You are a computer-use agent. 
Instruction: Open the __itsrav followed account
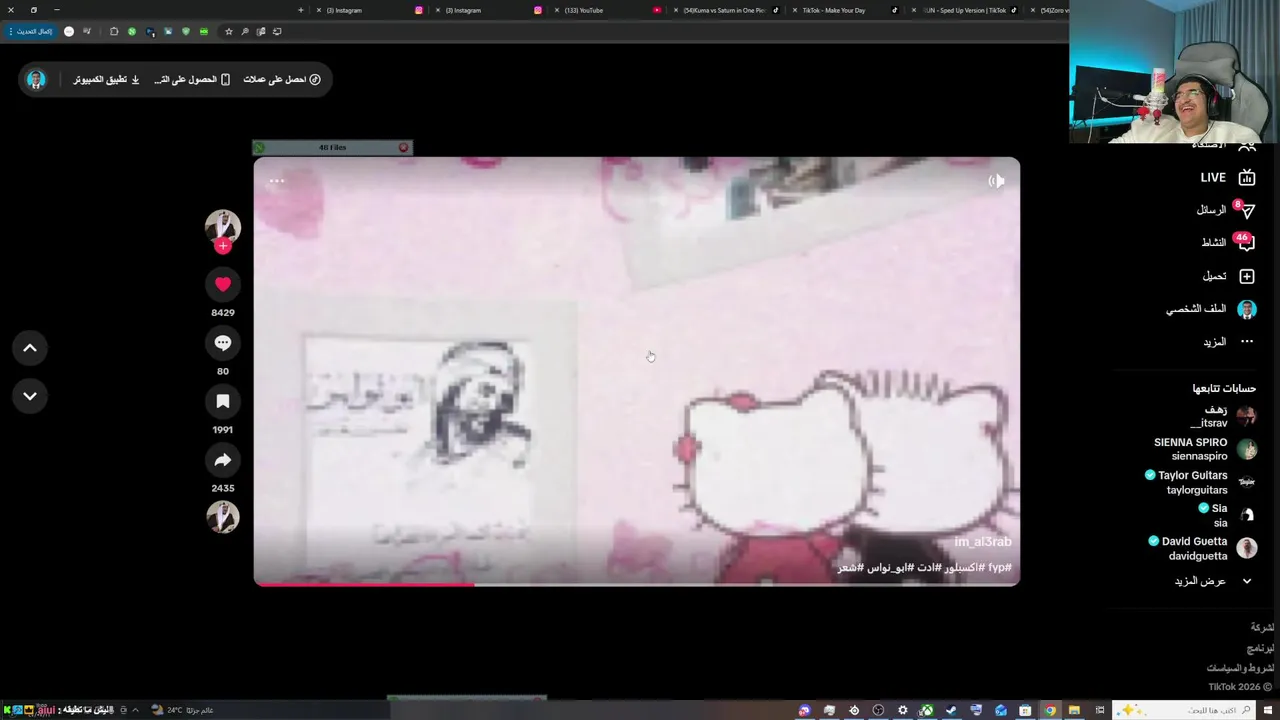pyautogui.click(x=1223, y=417)
